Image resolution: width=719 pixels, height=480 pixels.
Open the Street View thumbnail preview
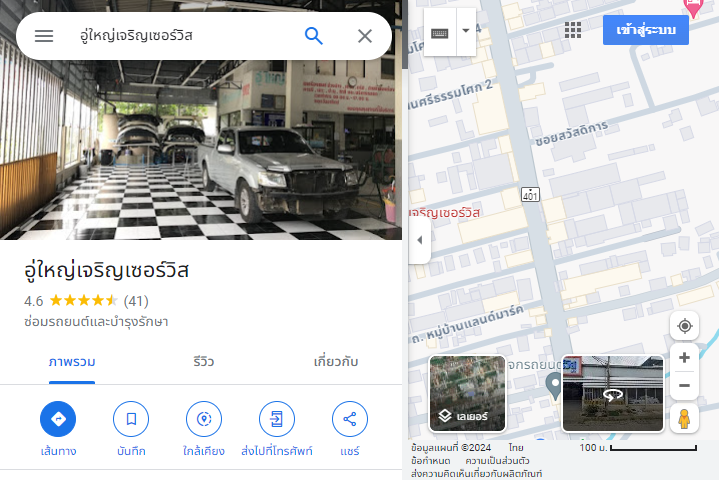tap(613, 394)
